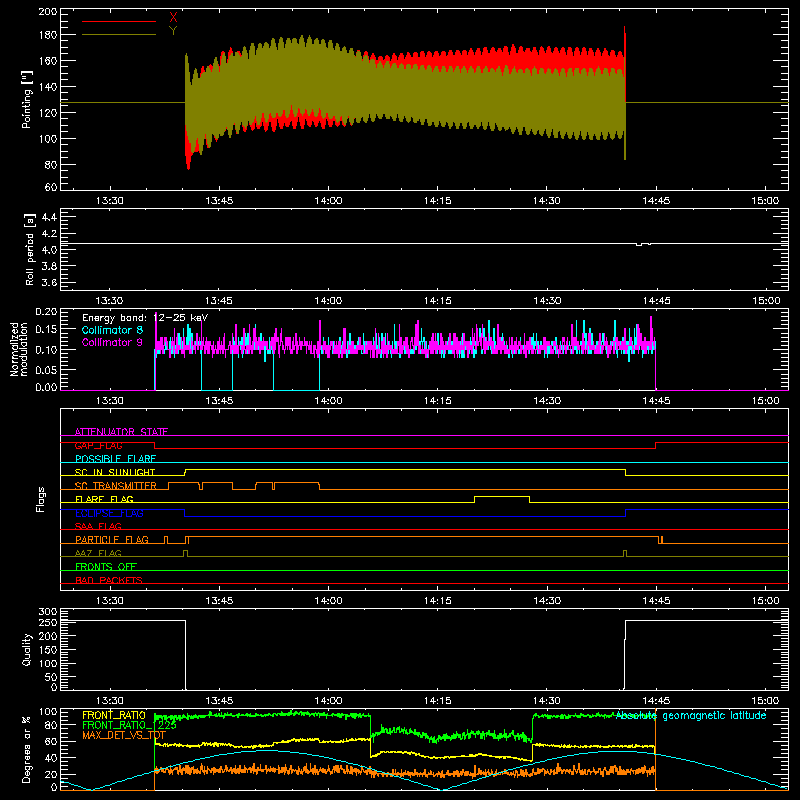
Task: Click '13:45' tick under modulation plot
Action: click(219, 401)
